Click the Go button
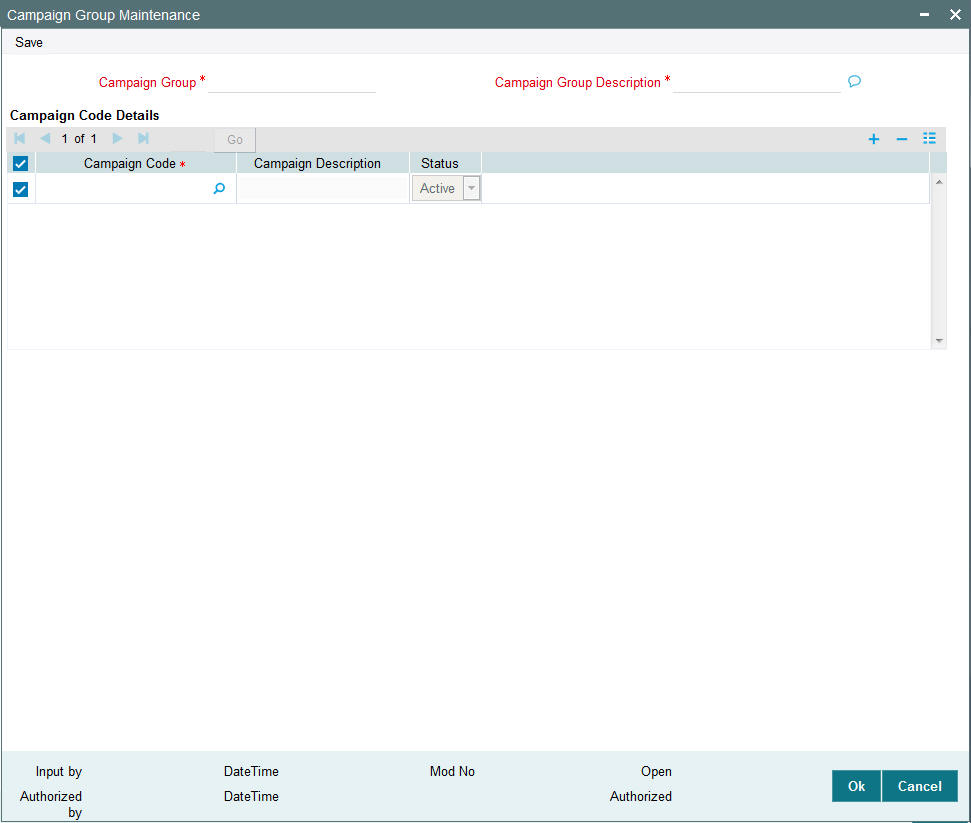 (x=235, y=139)
